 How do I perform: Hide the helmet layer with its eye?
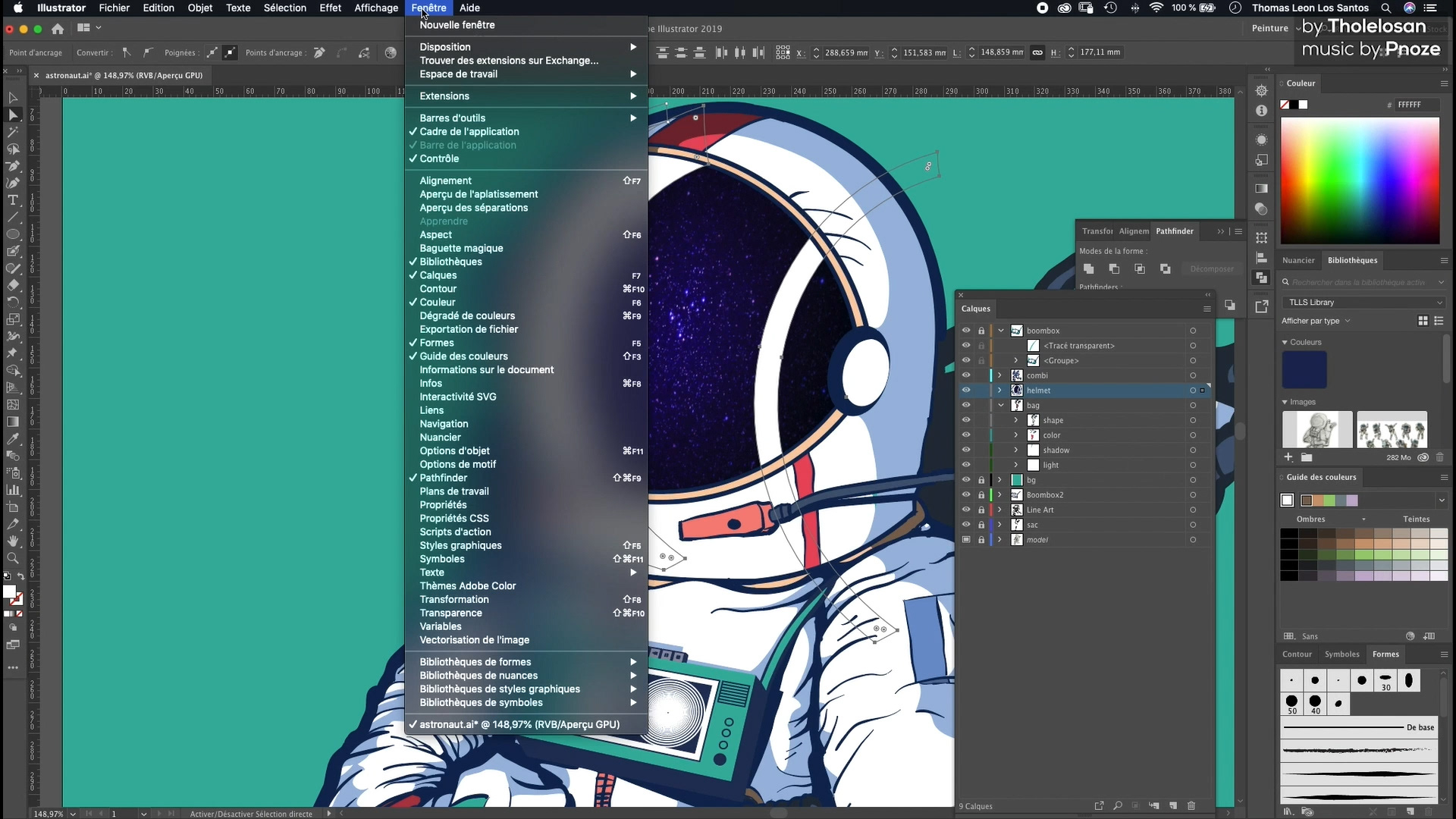(966, 391)
